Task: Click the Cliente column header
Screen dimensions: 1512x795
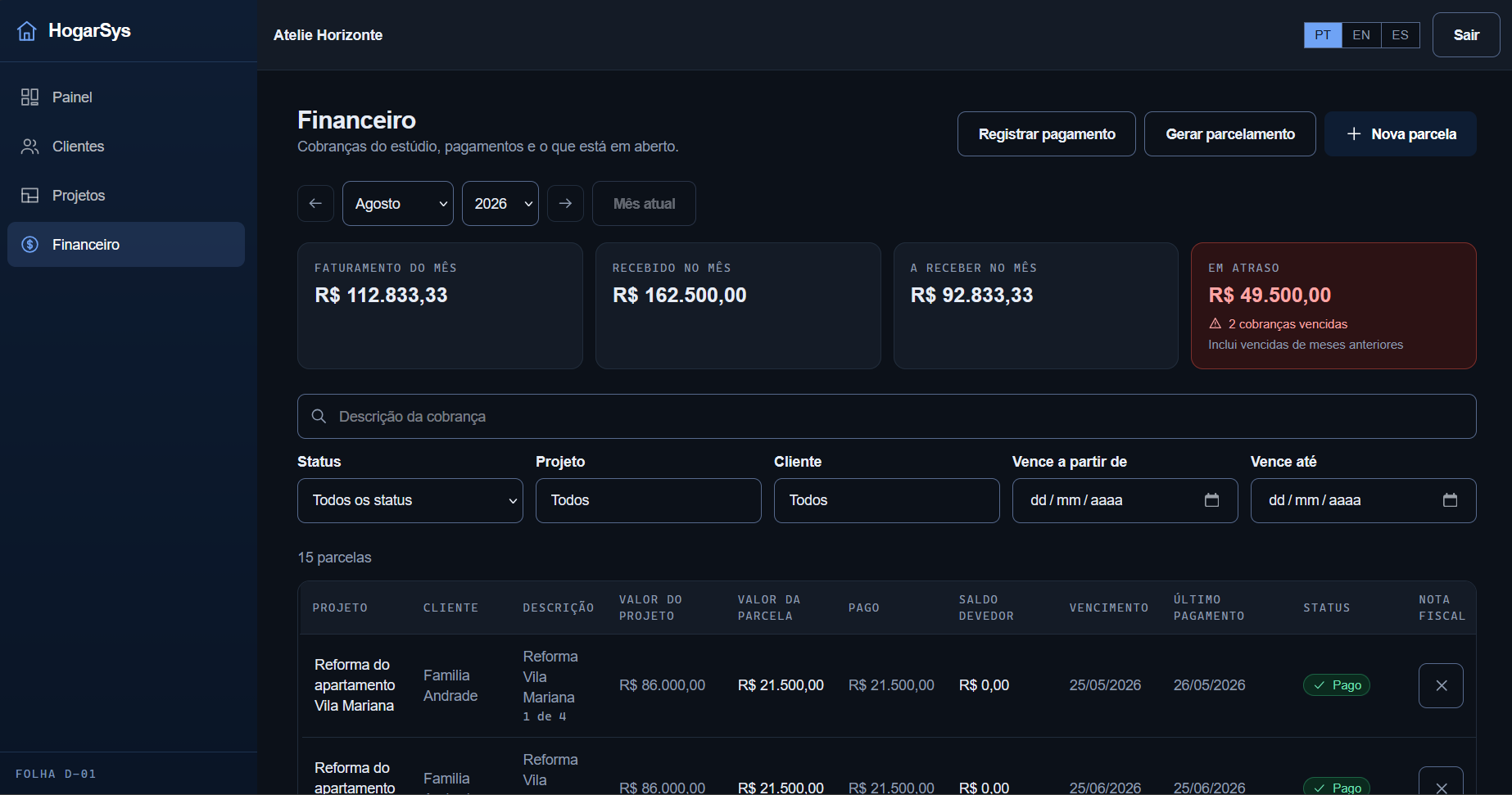Action: point(450,608)
